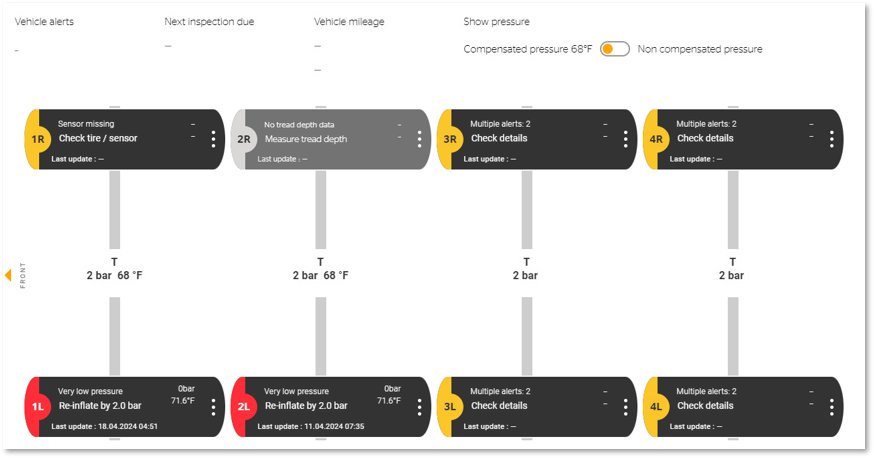This screenshot has width=874, height=458.
Task: Click Non compensated pressure label
Action: (x=700, y=49)
